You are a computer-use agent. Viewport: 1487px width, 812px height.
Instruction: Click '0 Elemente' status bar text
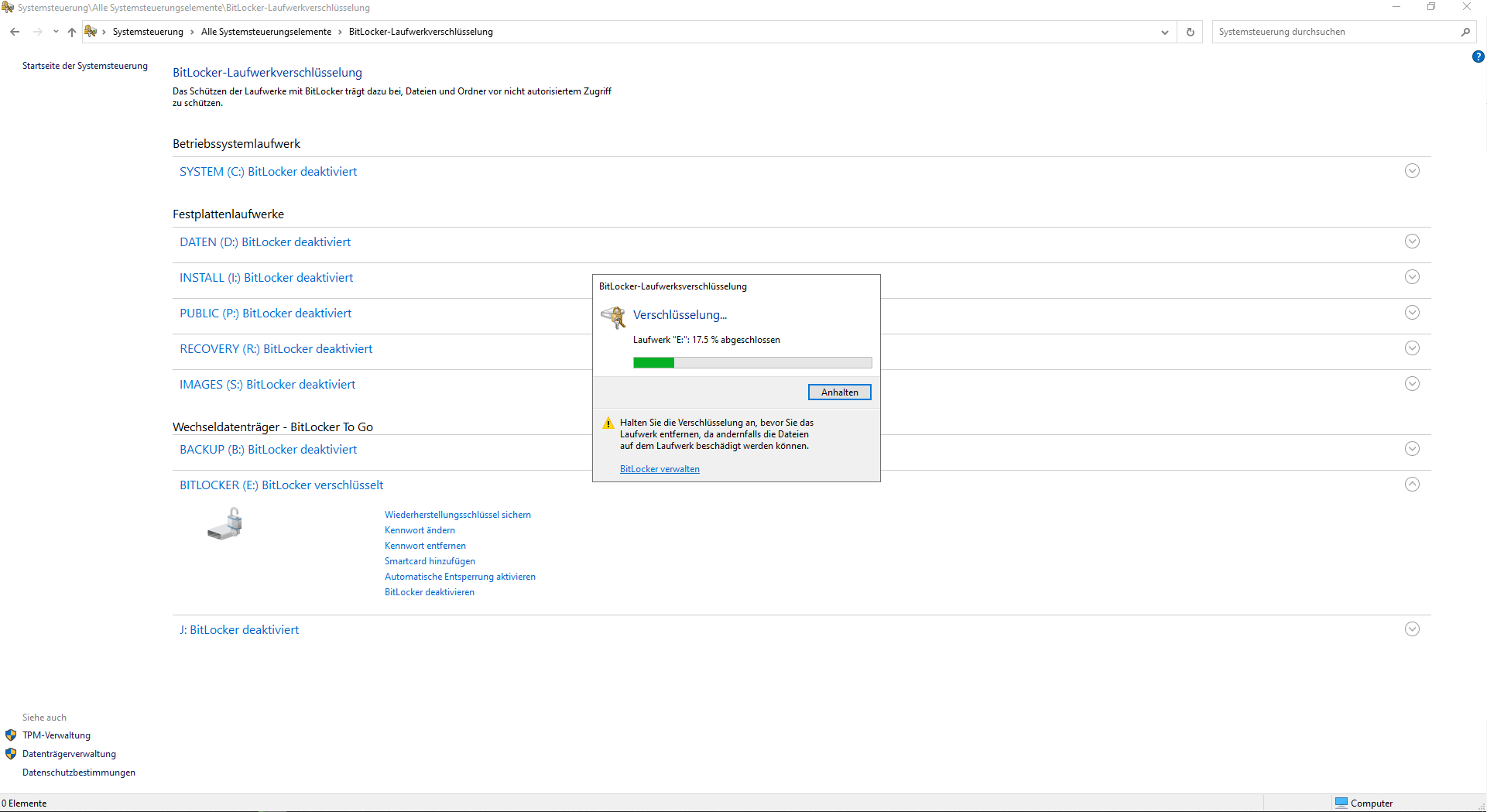point(24,803)
